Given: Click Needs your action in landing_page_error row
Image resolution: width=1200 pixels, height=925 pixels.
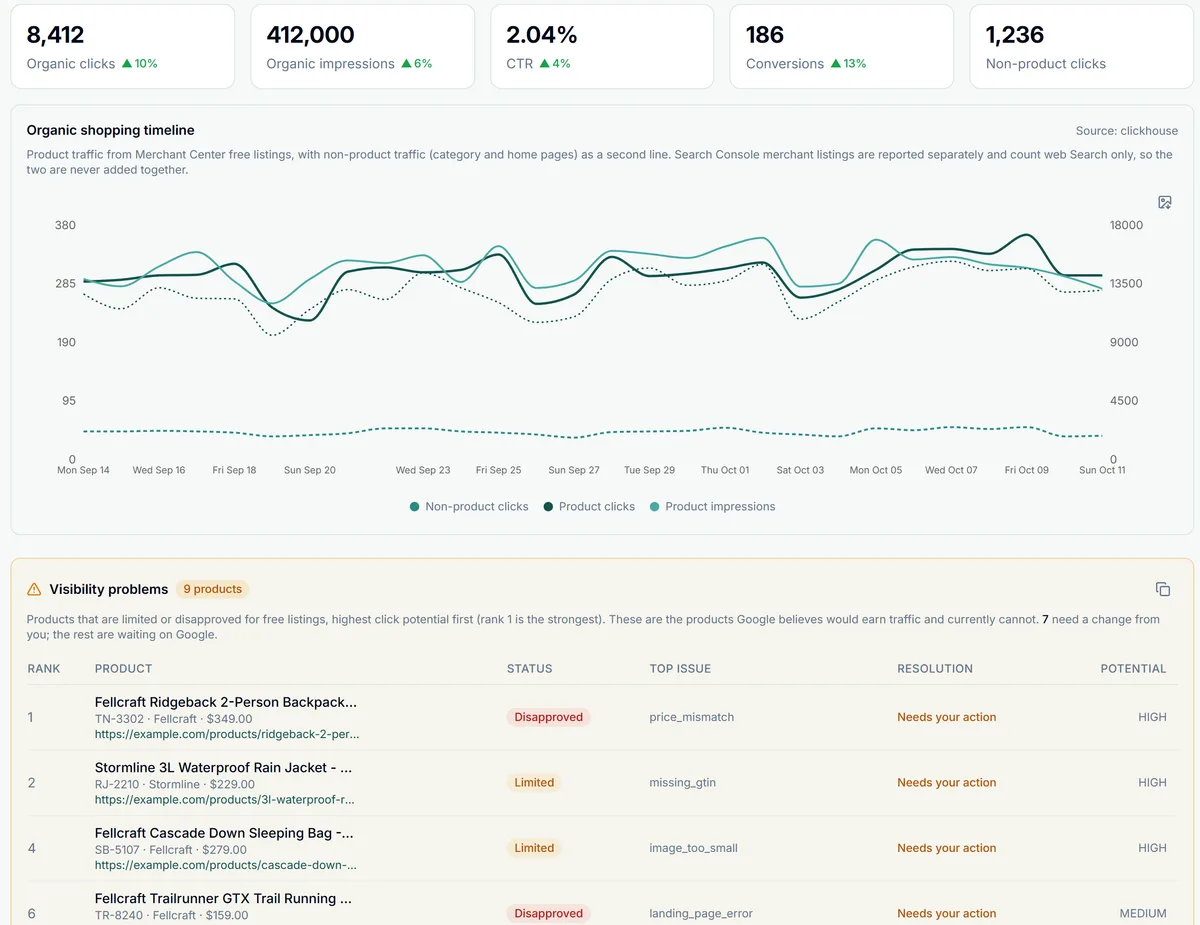Looking at the screenshot, I should [946, 914].
